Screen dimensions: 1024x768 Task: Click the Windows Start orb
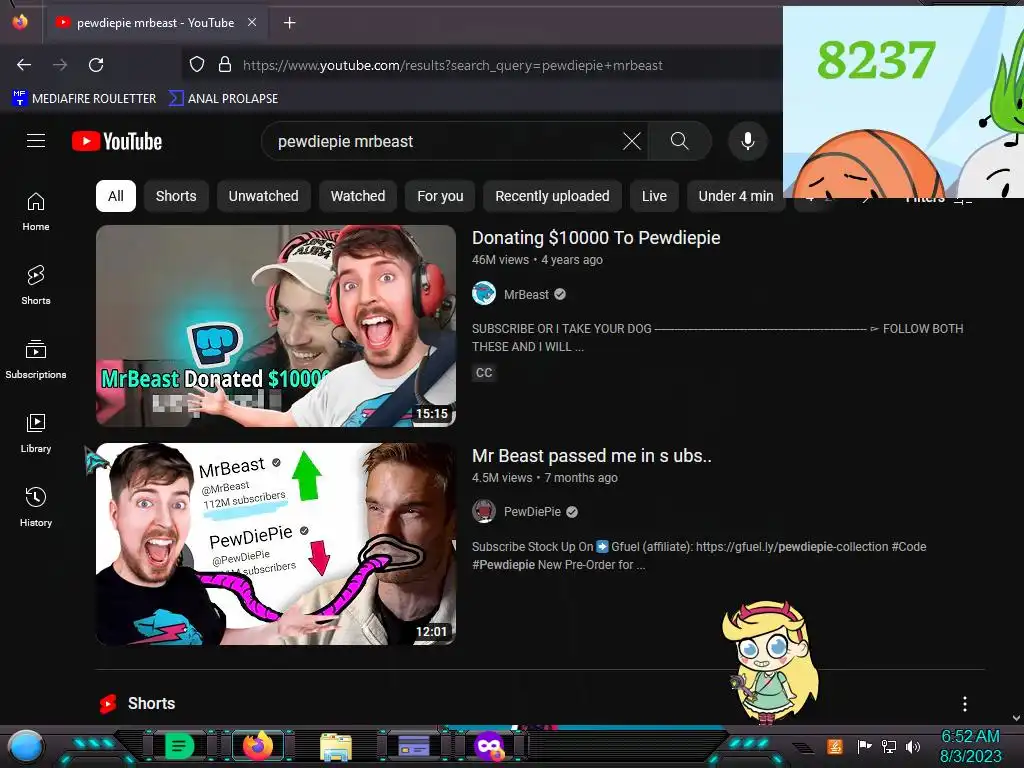[x=26, y=746]
